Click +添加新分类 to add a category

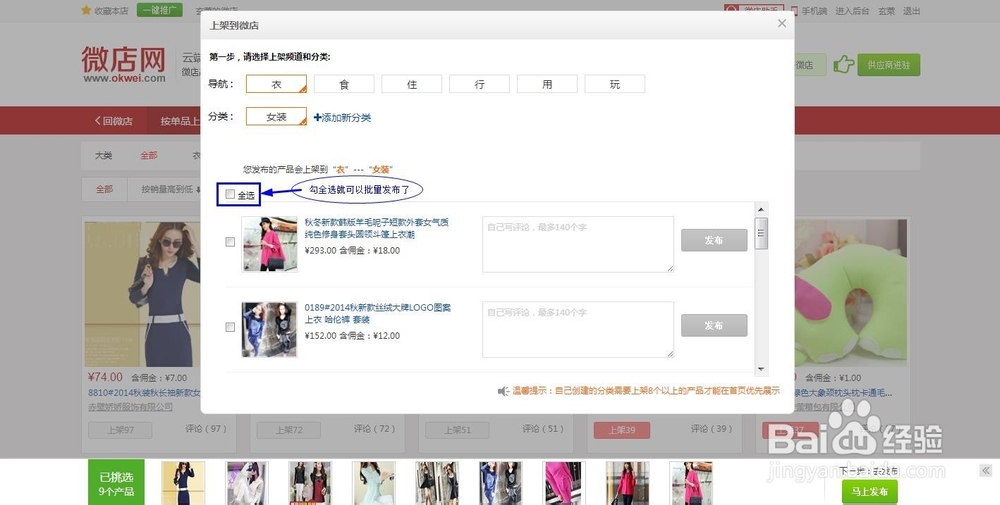(x=342, y=117)
